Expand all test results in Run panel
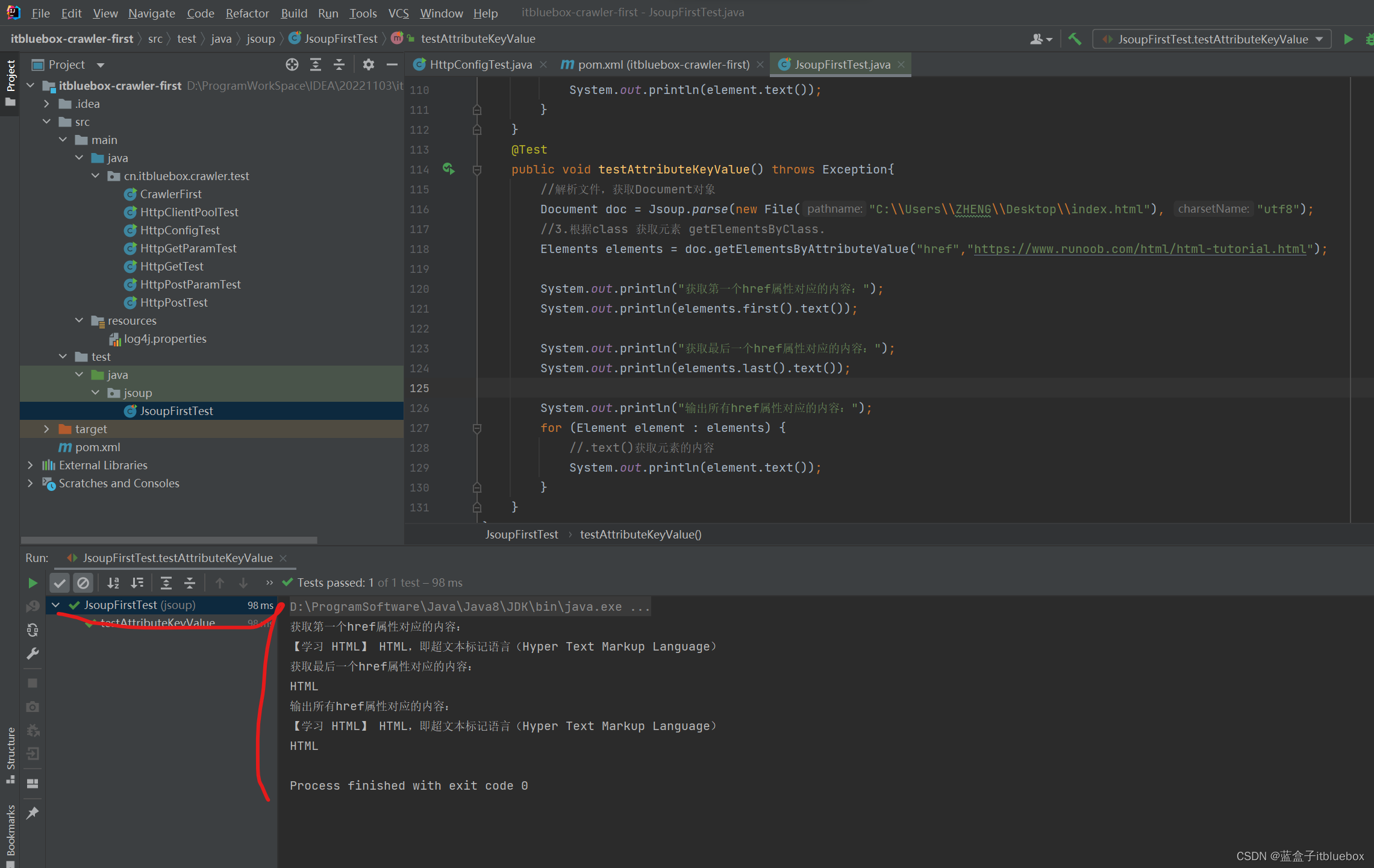Viewport: 1374px width, 868px height. (166, 582)
